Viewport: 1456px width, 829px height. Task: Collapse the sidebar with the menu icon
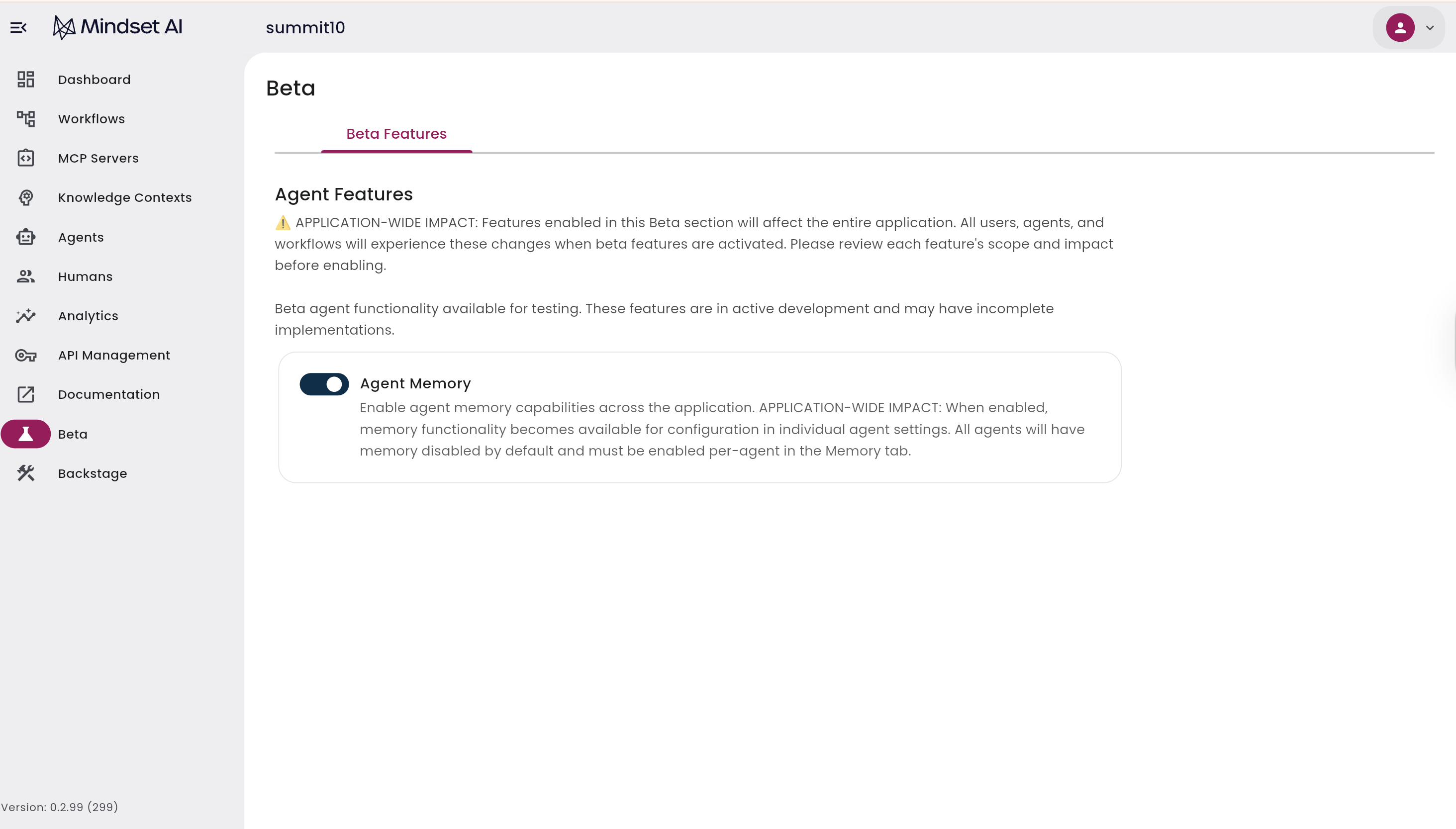[x=18, y=27]
